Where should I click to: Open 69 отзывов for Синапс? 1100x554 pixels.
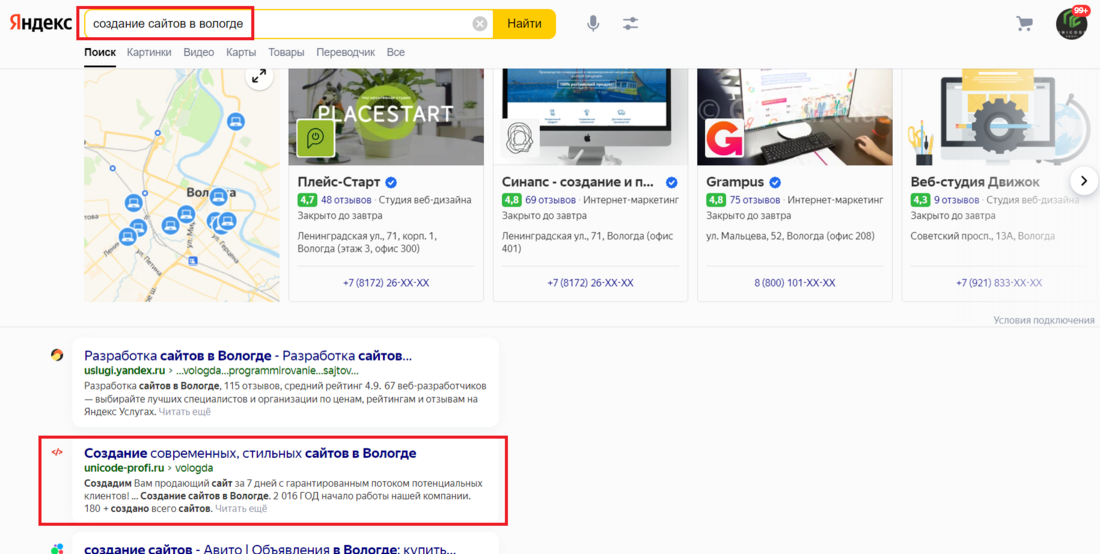(551, 201)
